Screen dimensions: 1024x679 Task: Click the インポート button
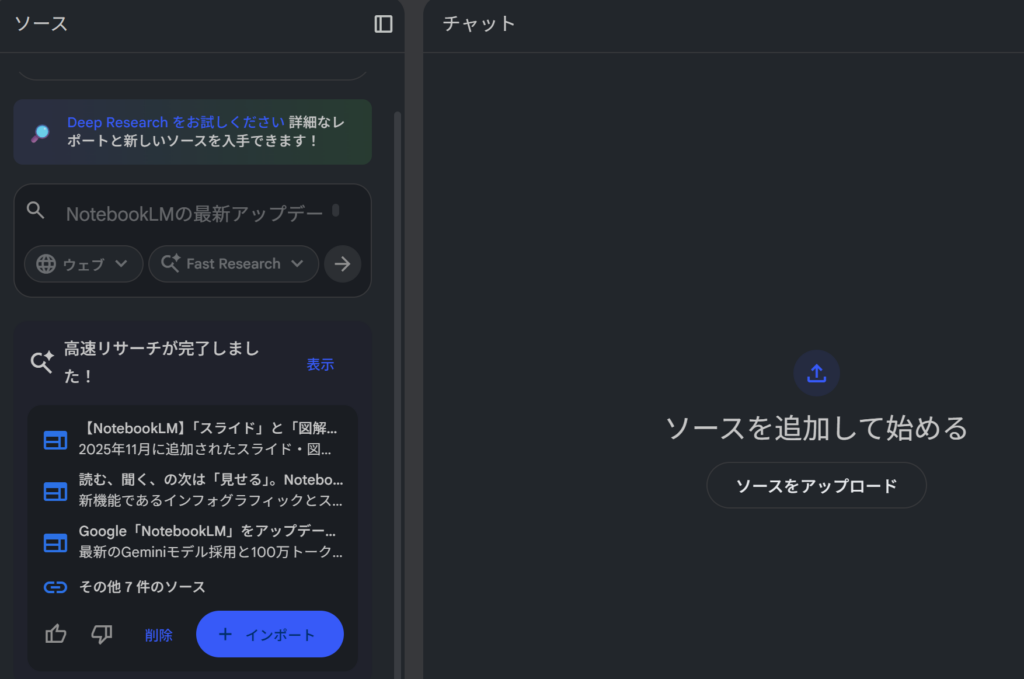click(269, 634)
